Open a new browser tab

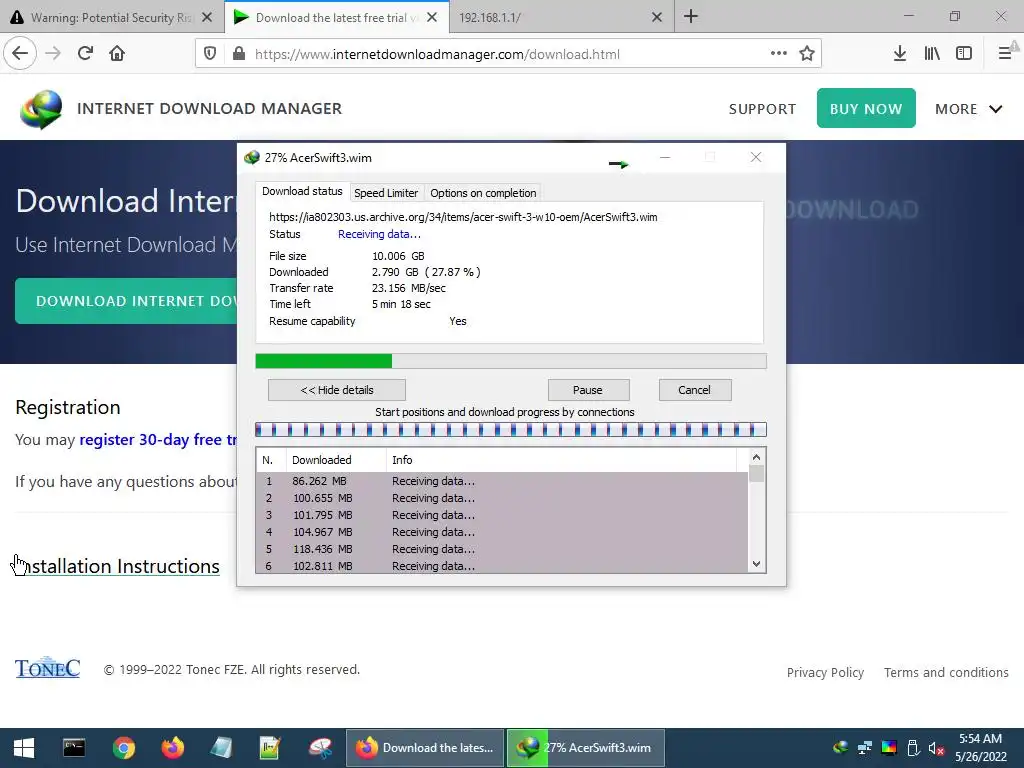click(x=691, y=17)
